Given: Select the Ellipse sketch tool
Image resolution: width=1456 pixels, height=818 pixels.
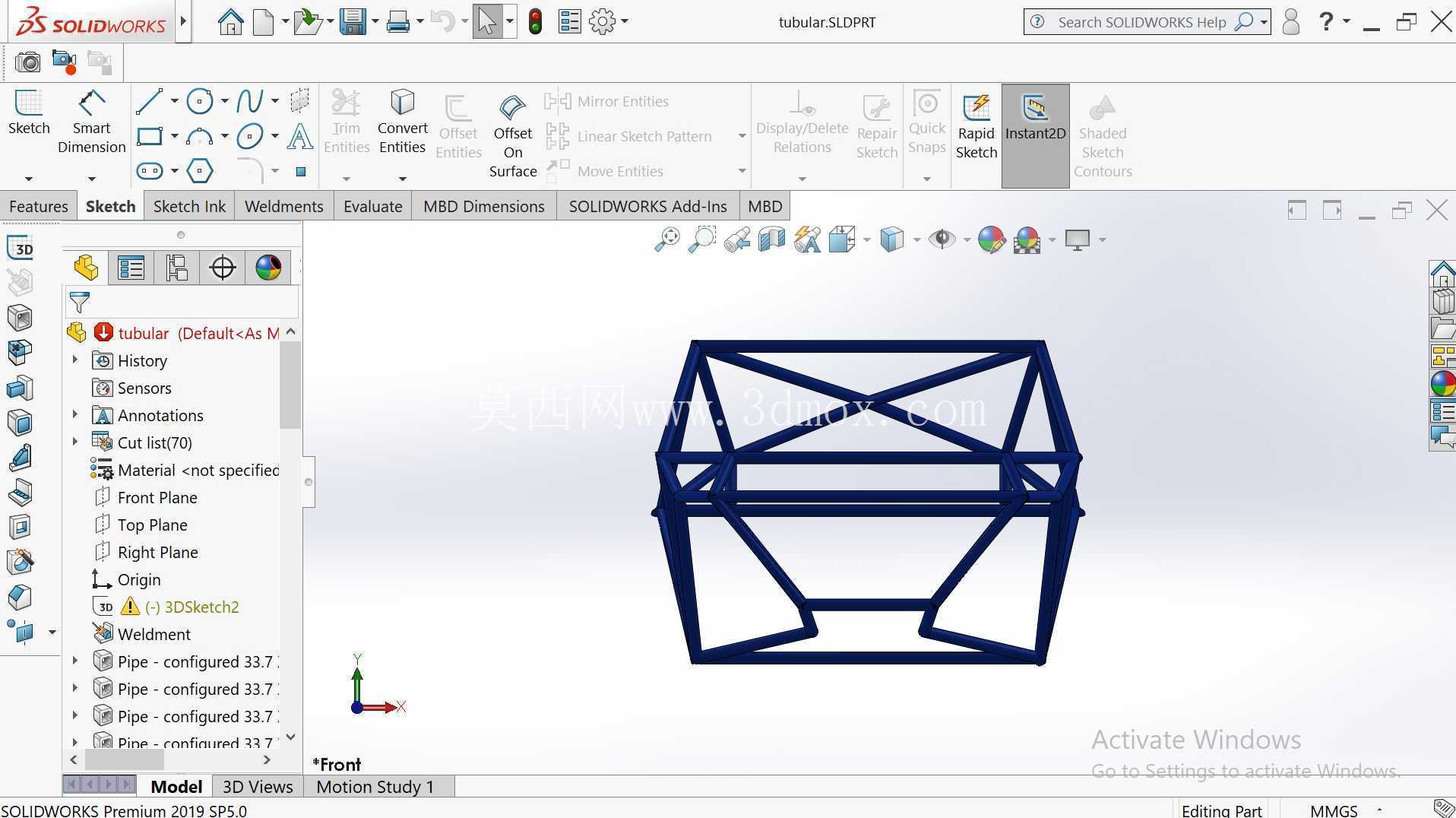Looking at the screenshot, I should (x=250, y=137).
